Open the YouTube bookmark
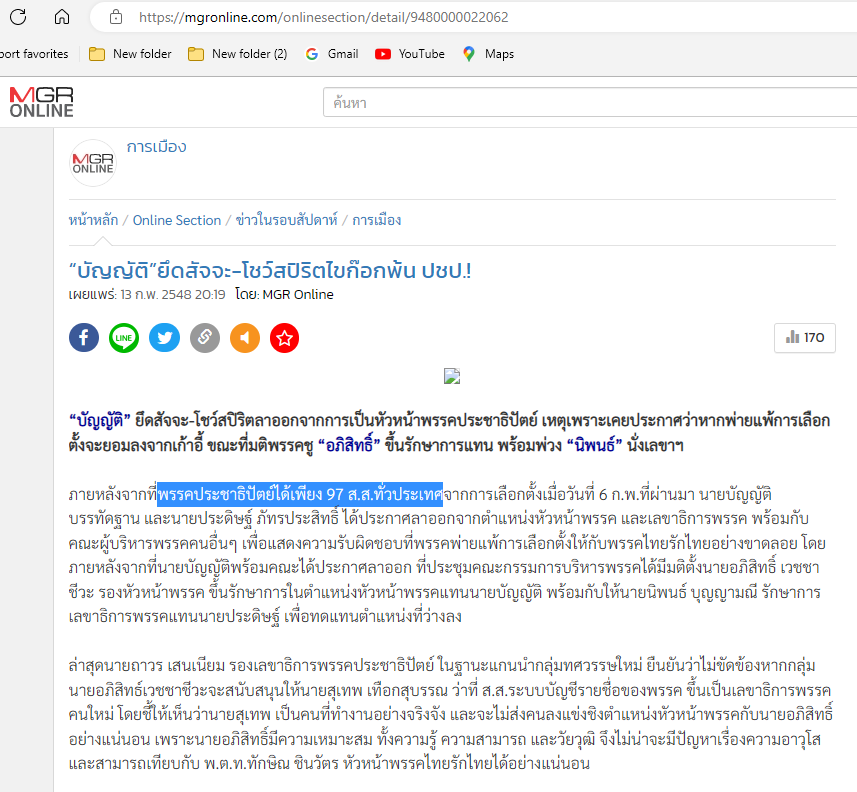 click(x=410, y=54)
